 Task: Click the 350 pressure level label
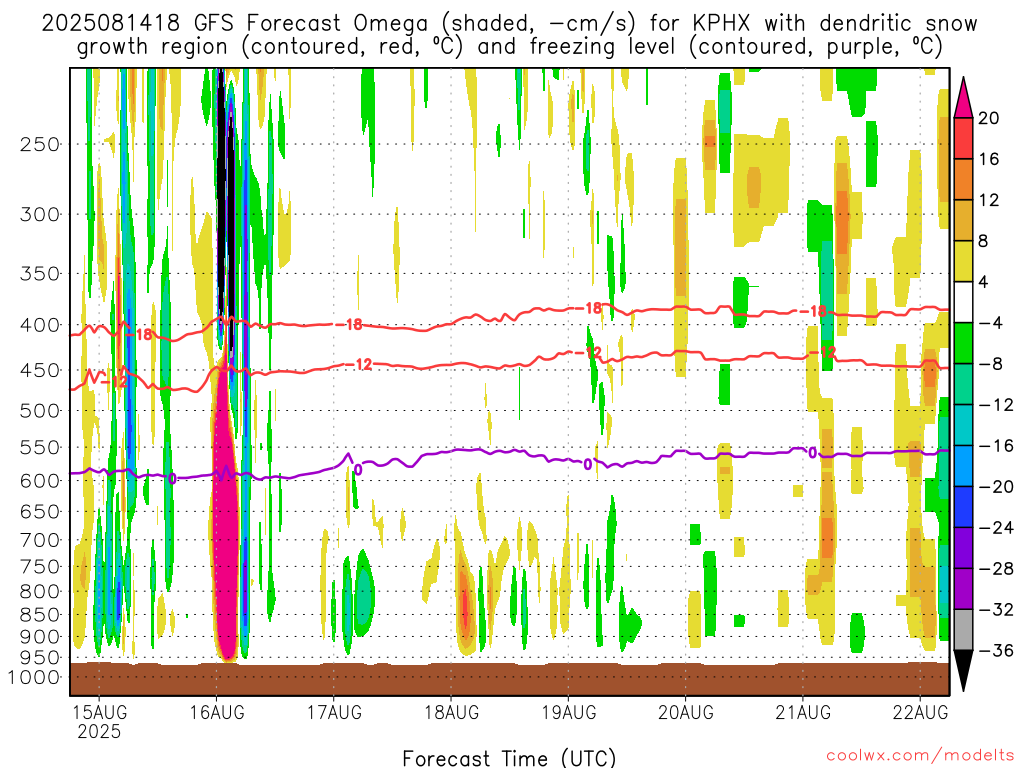(x=40, y=273)
